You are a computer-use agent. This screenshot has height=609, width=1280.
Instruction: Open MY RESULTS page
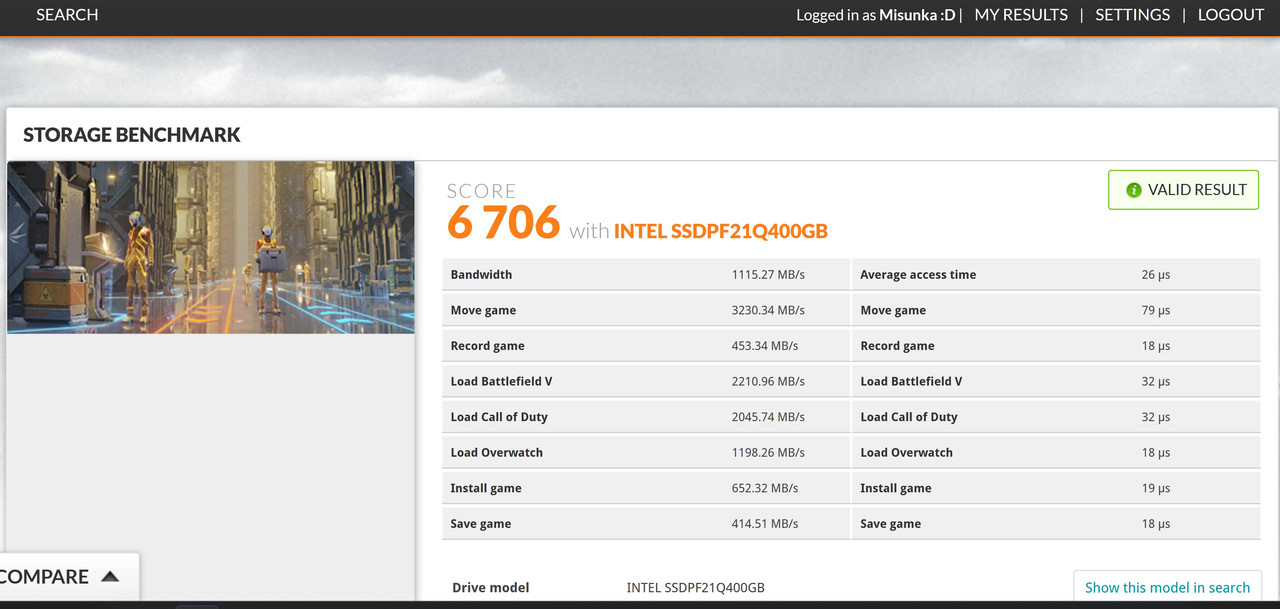pyautogui.click(x=1021, y=15)
